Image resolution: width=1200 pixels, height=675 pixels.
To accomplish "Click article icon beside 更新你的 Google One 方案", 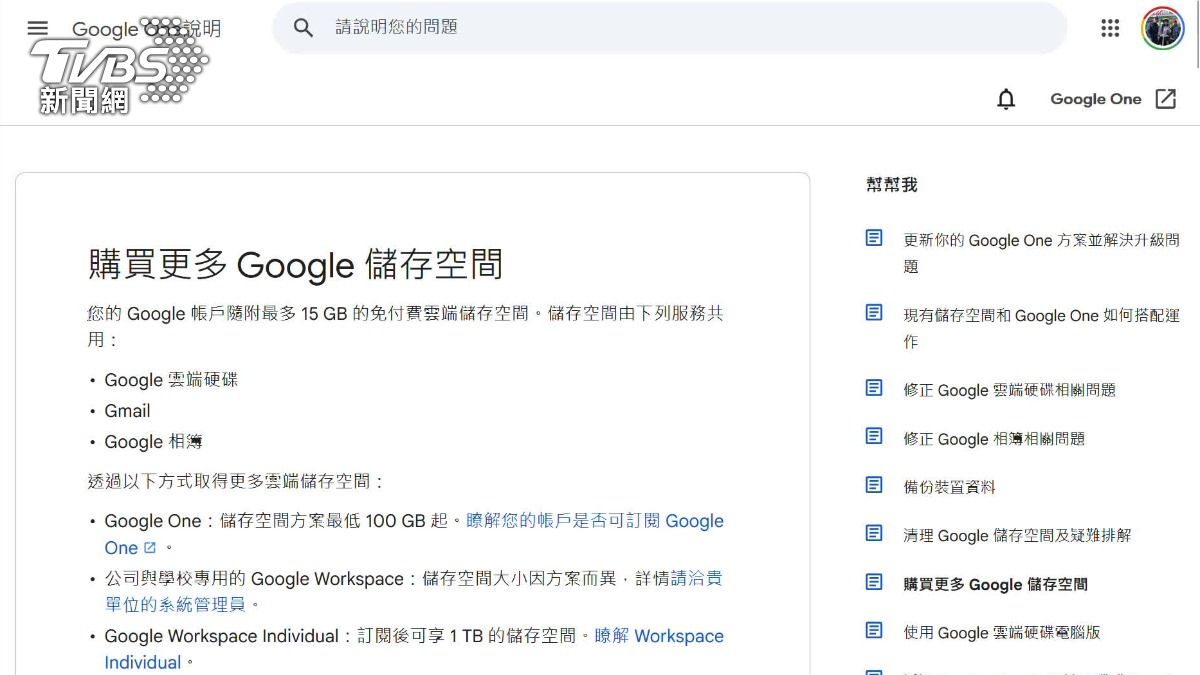I will pos(874,238).
